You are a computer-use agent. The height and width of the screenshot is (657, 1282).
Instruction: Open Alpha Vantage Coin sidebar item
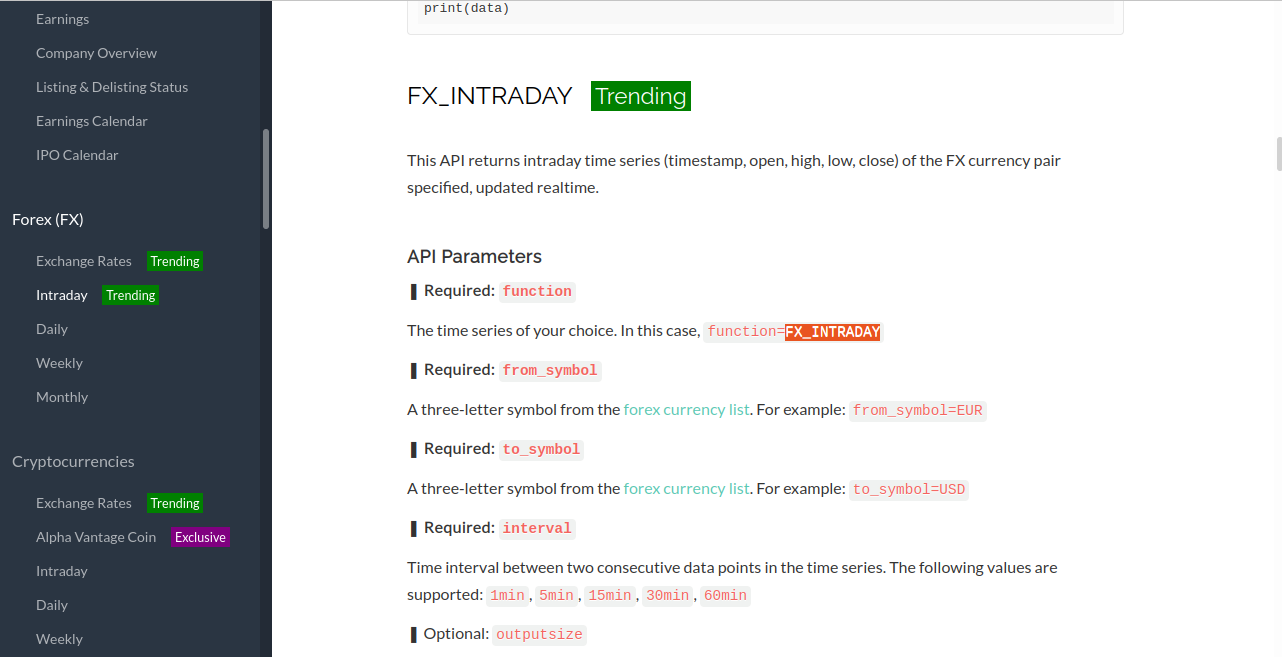(x=96, y=537)
